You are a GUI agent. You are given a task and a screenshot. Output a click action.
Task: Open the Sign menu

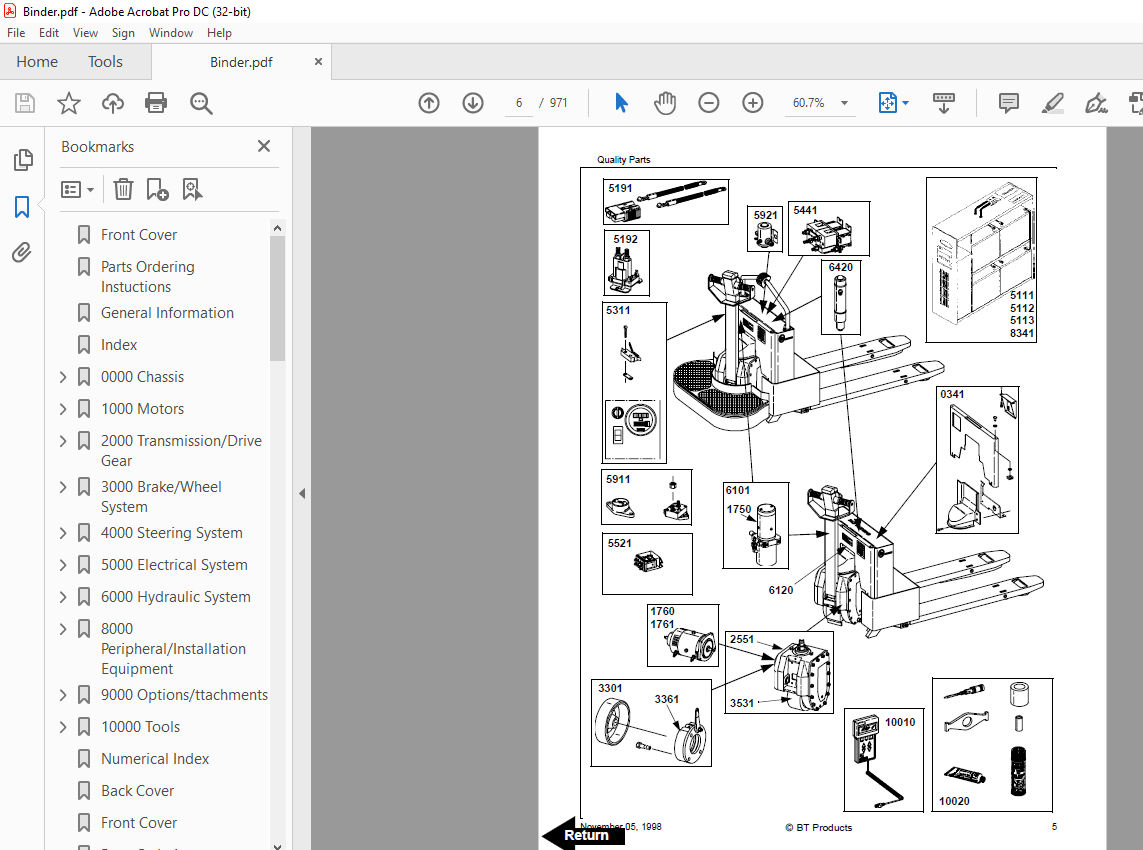click(123, 33)
